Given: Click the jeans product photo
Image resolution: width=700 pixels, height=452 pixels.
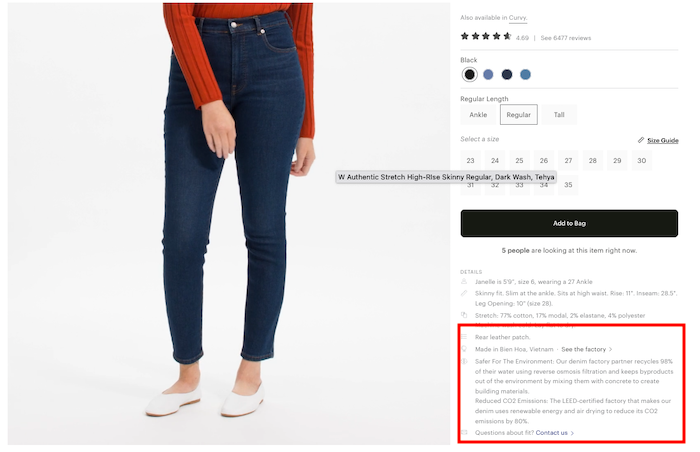Looking at the screenshot, I should pyautogui.click(x=229, y=223).
